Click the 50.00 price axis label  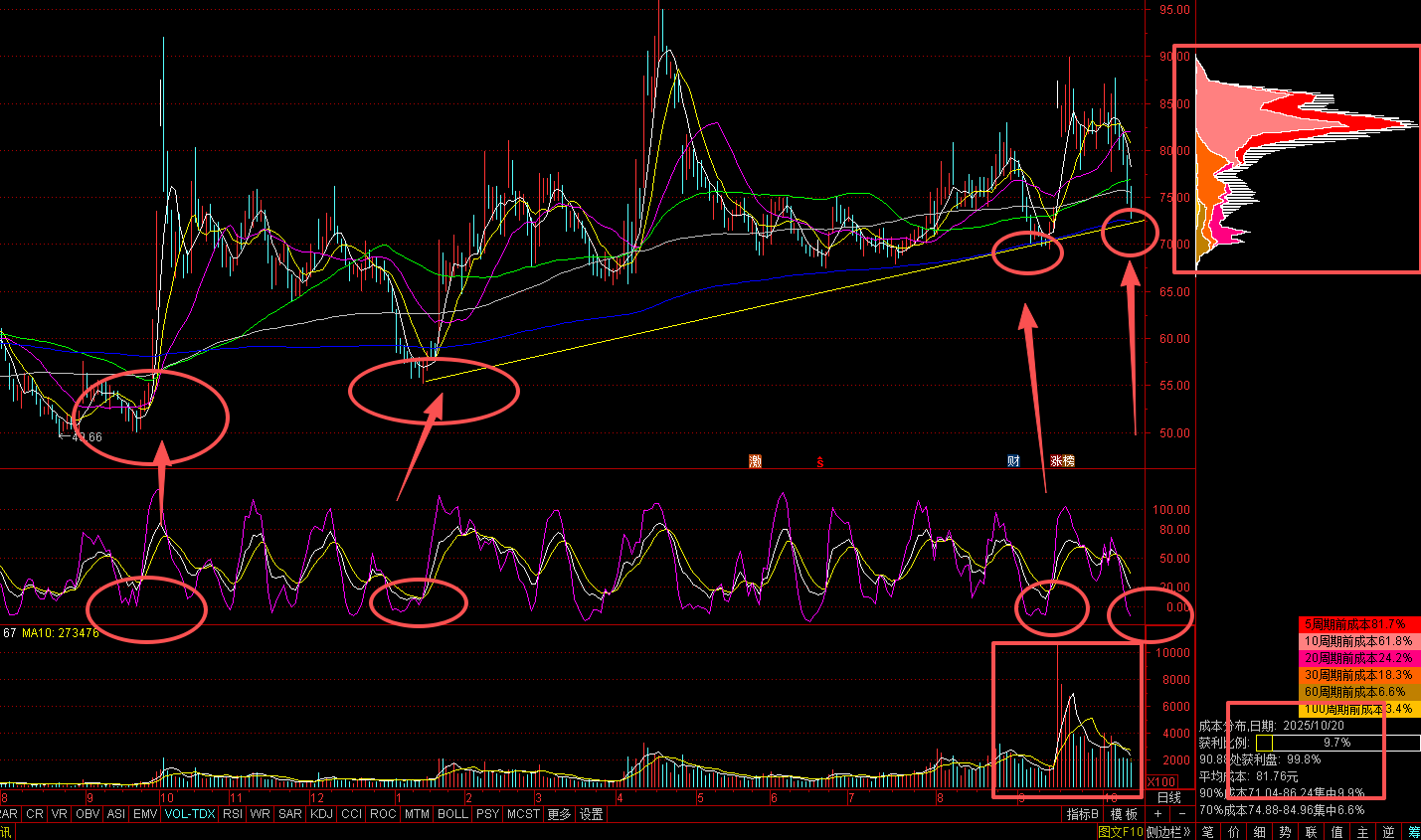point(1174,433)
